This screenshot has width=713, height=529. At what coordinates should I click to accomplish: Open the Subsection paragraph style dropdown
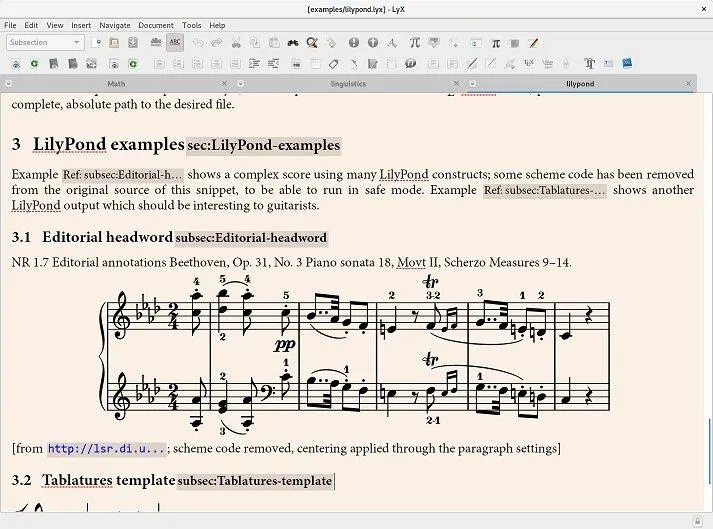45,43
